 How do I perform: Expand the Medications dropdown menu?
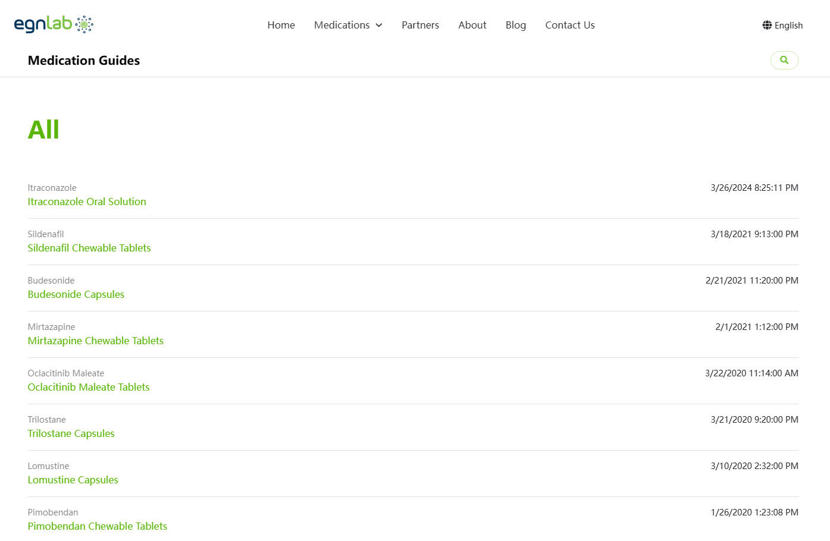[347, 25]
